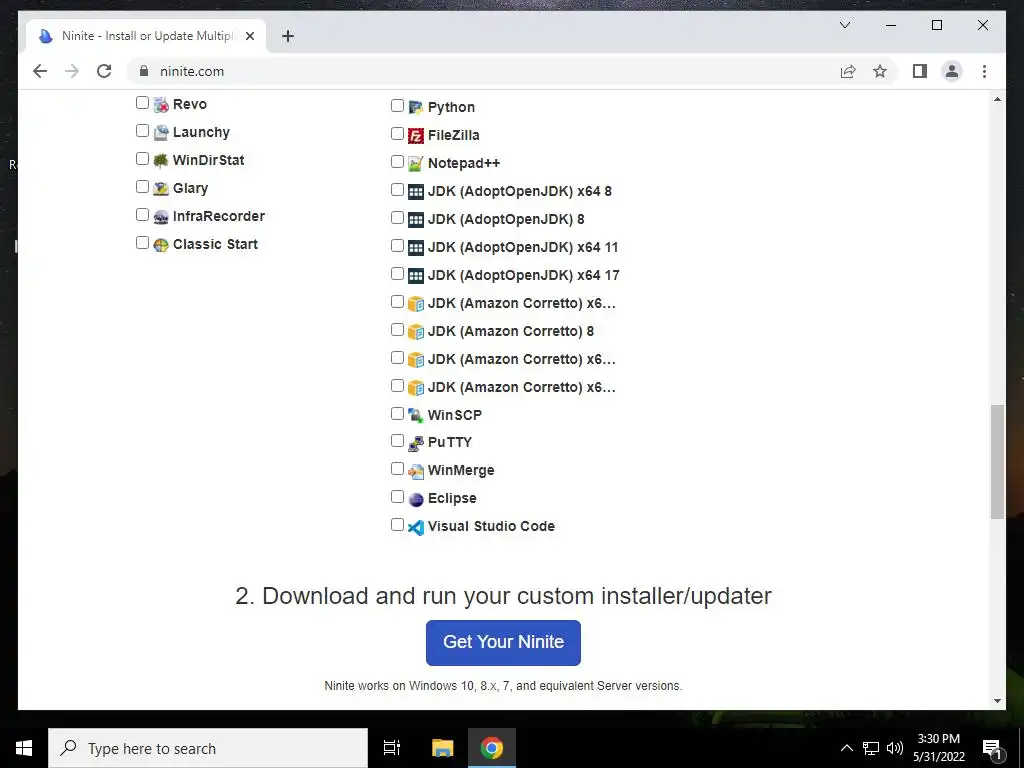Viewport: 1024px width, 768px height.
Task: Click the Revo app icon
Action: (x=161, y=104)
